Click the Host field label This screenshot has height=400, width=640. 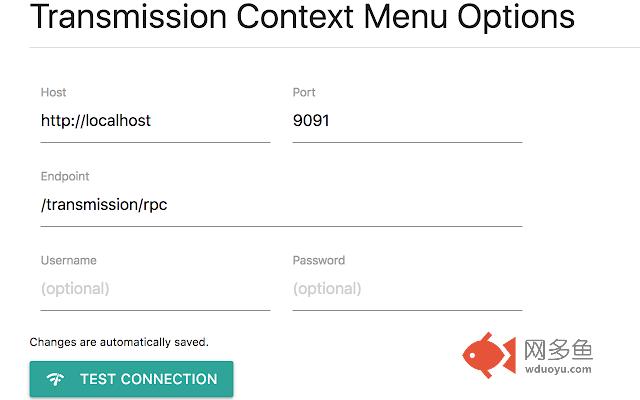53,92
